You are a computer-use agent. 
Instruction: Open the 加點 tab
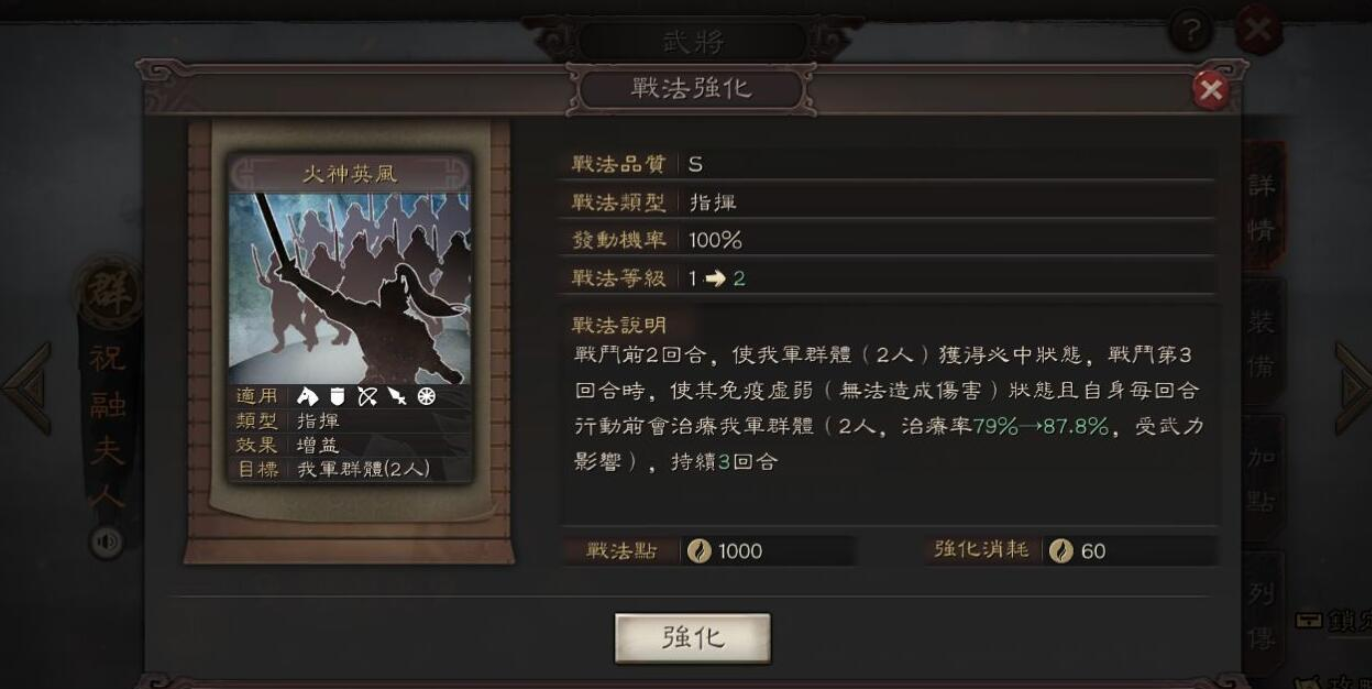(1262, 480)
